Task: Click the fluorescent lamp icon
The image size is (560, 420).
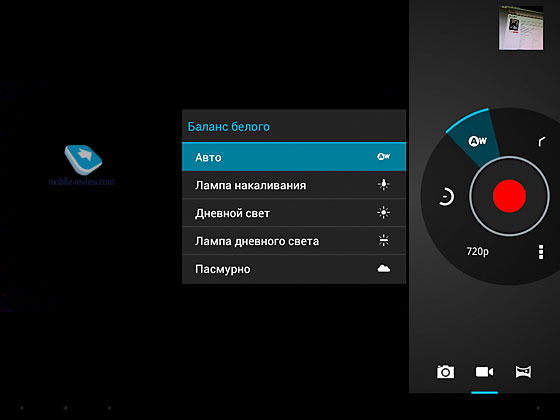Action: (384, 240)
